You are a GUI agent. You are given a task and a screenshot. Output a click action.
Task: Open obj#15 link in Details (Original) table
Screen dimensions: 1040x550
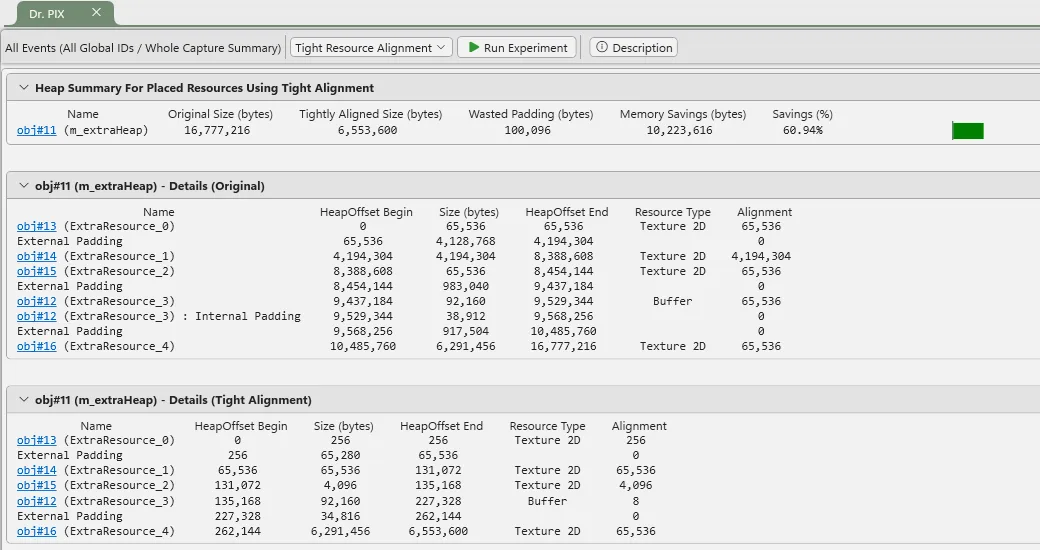pos(37,271)
